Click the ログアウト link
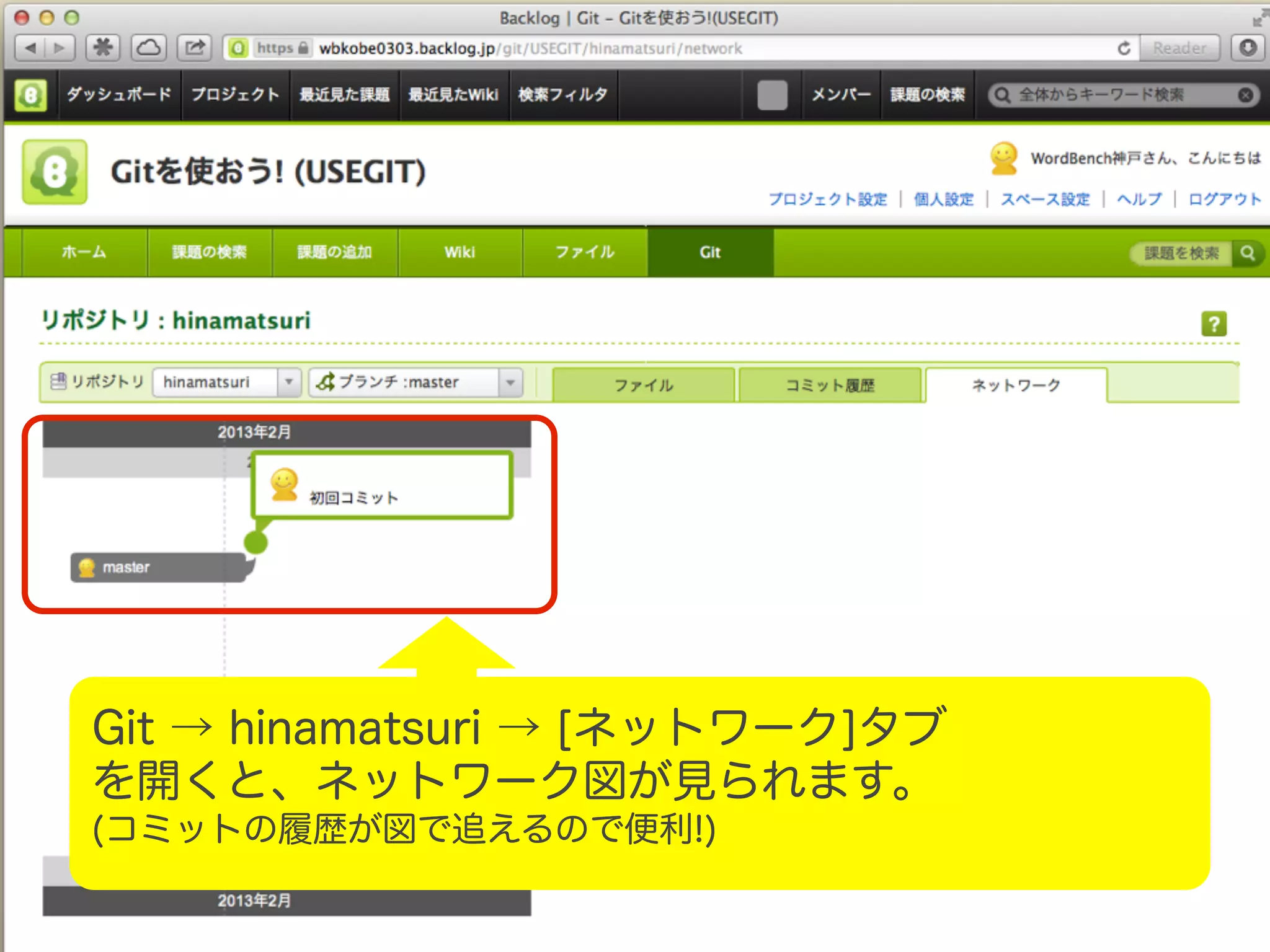1270x952 pixels. click(x=1224, y=200)
